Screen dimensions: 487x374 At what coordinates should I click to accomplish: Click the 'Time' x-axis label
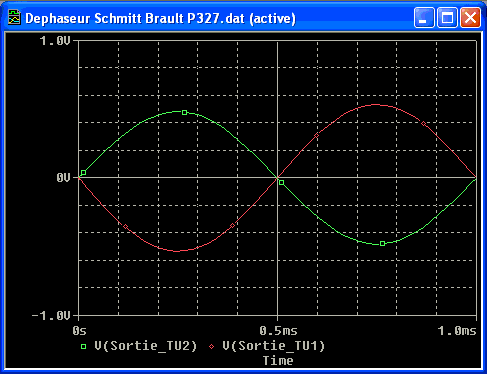click(x=278, y=360)
